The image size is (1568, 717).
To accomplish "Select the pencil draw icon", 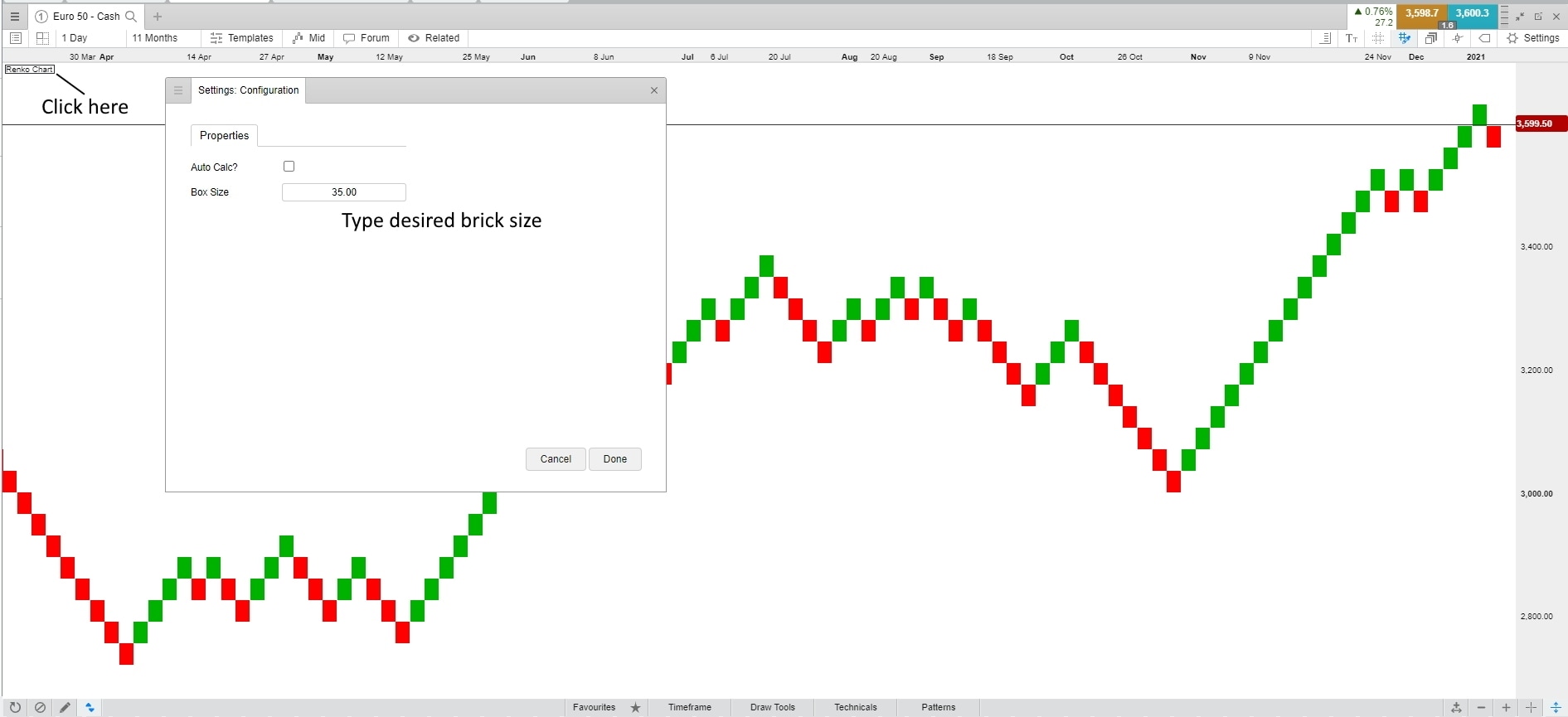I will [x=65, y=708].
